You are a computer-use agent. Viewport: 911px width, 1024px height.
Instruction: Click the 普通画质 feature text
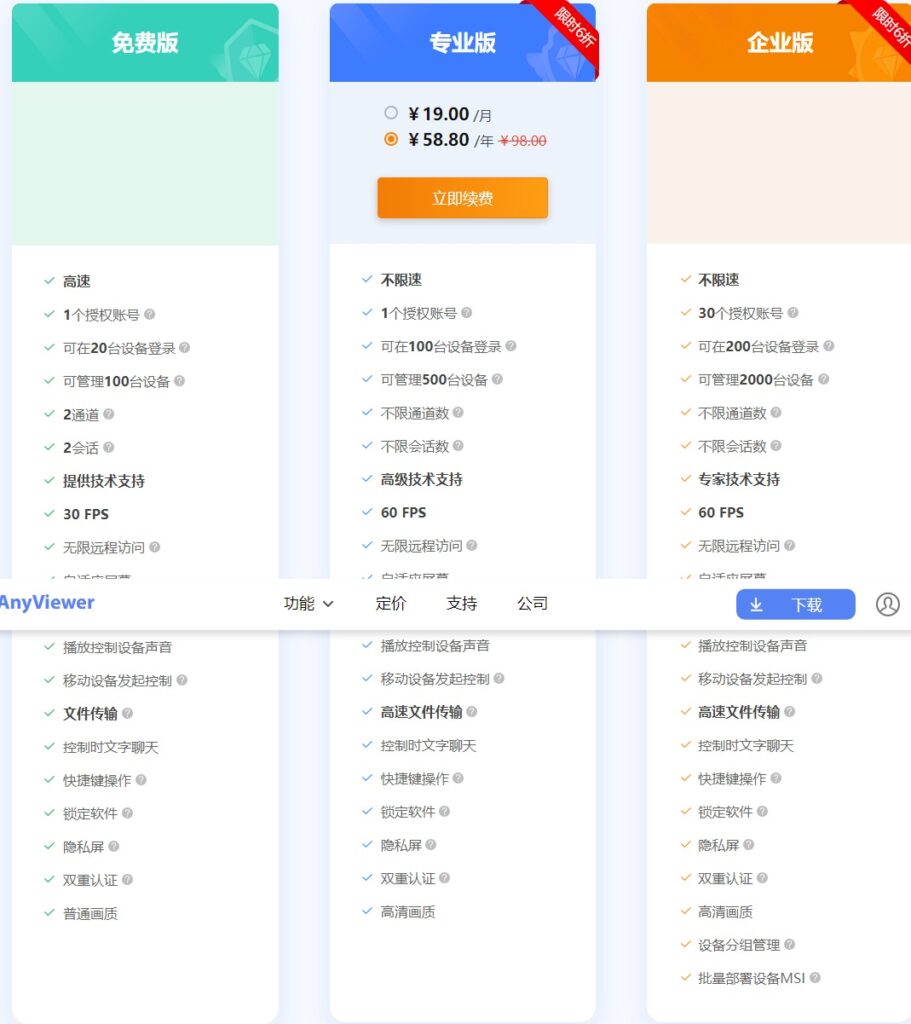pyautogui.click(x=90, y=914)
